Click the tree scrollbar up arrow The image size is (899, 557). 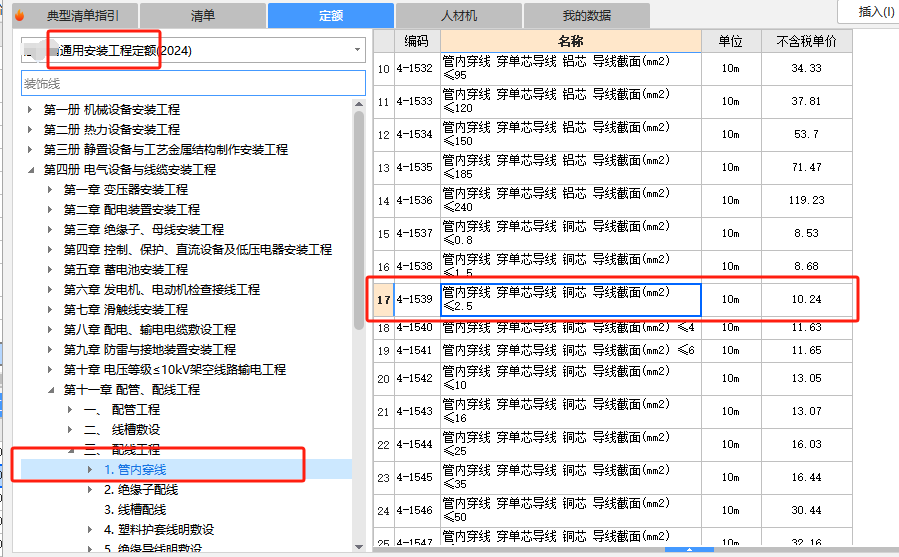(x=359, y=104)
